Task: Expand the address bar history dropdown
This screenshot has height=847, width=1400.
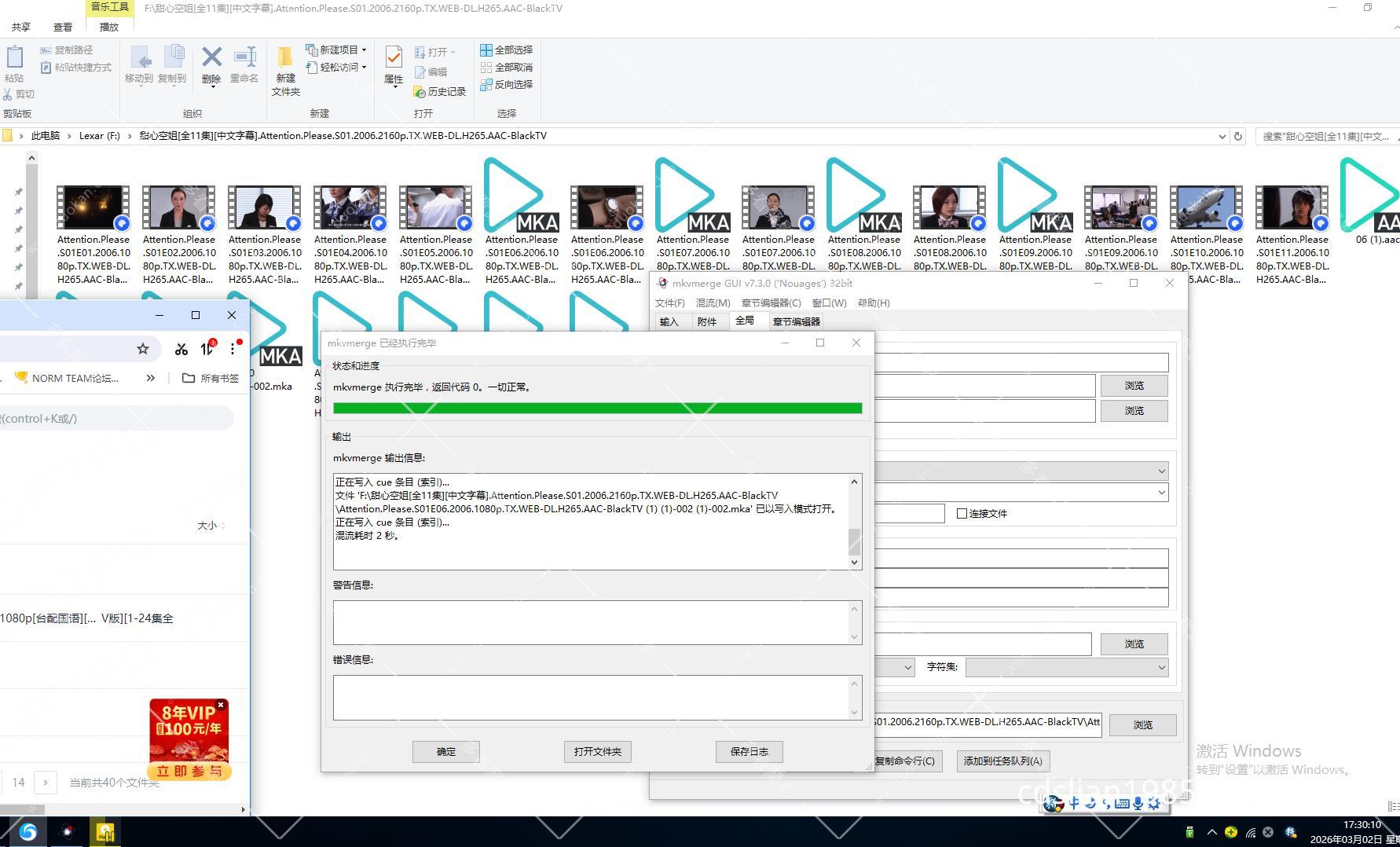Action: (1222, 136)
